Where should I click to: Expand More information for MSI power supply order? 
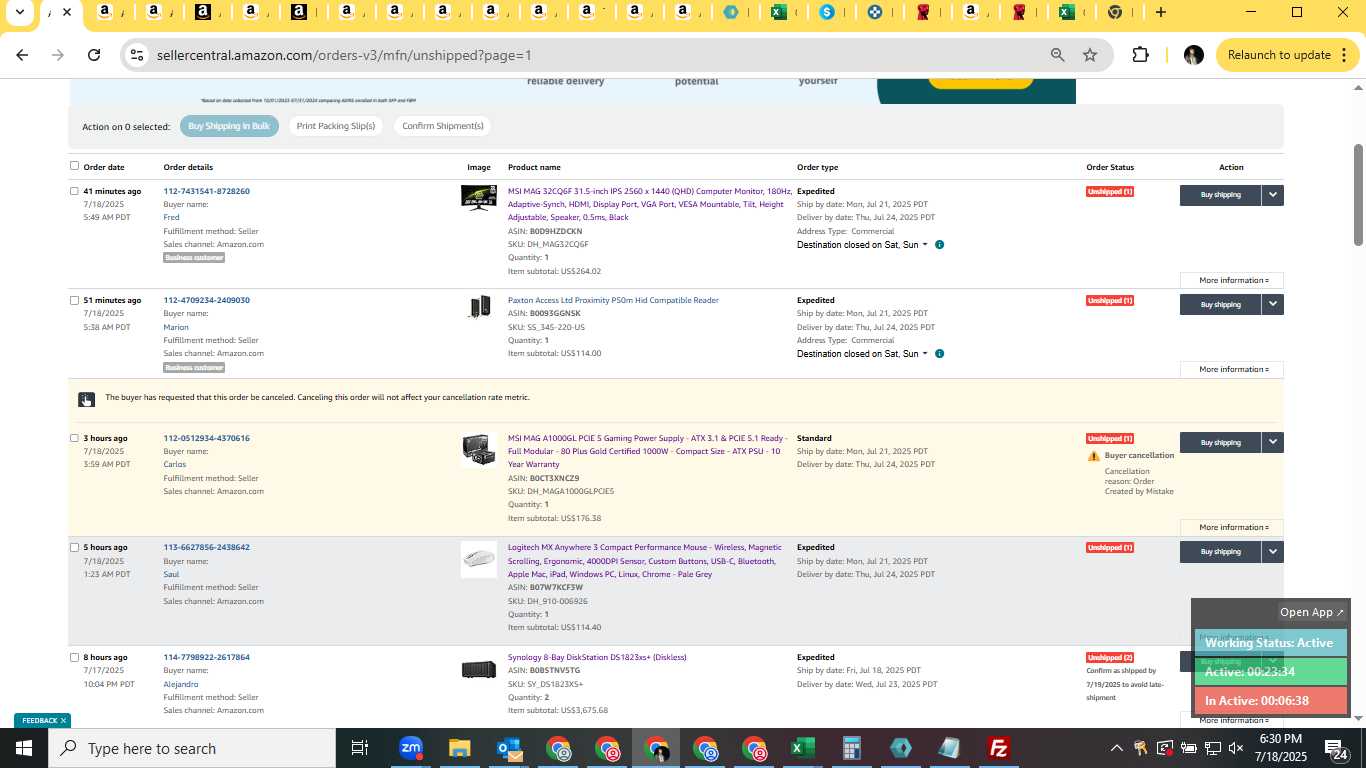point(1233,527)
